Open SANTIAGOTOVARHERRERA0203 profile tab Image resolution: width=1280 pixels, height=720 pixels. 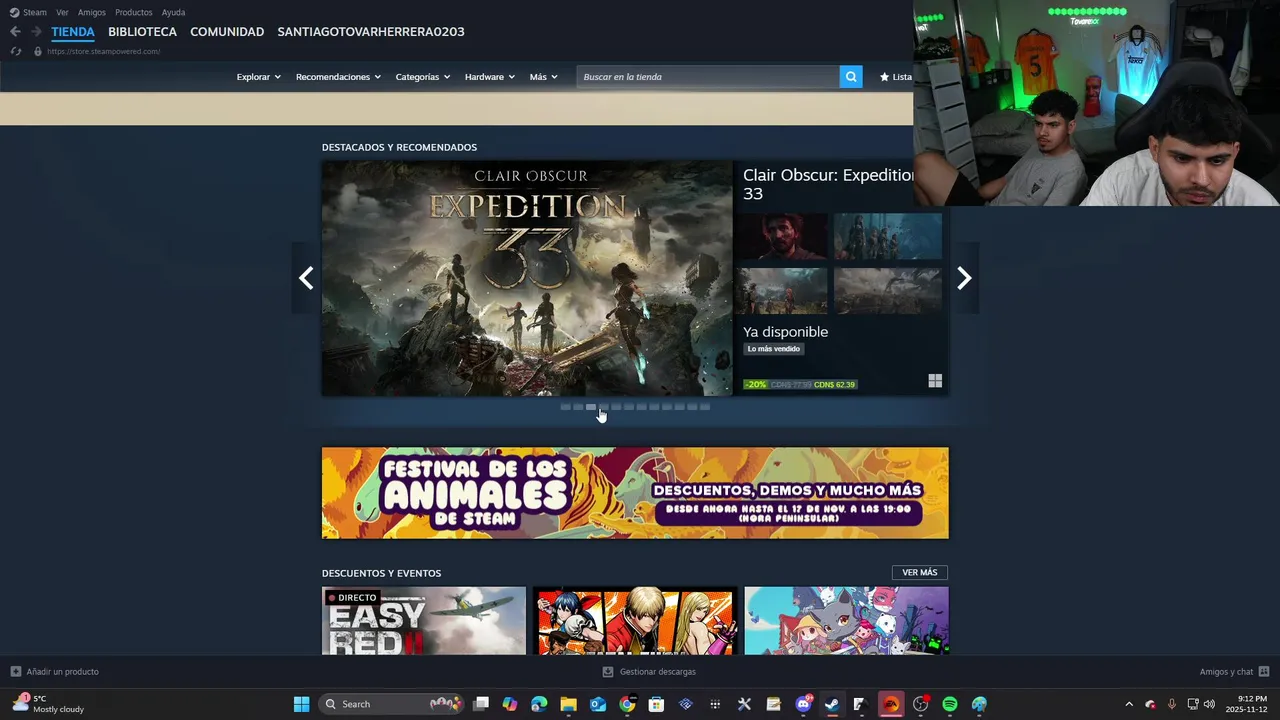click(371, 32)
